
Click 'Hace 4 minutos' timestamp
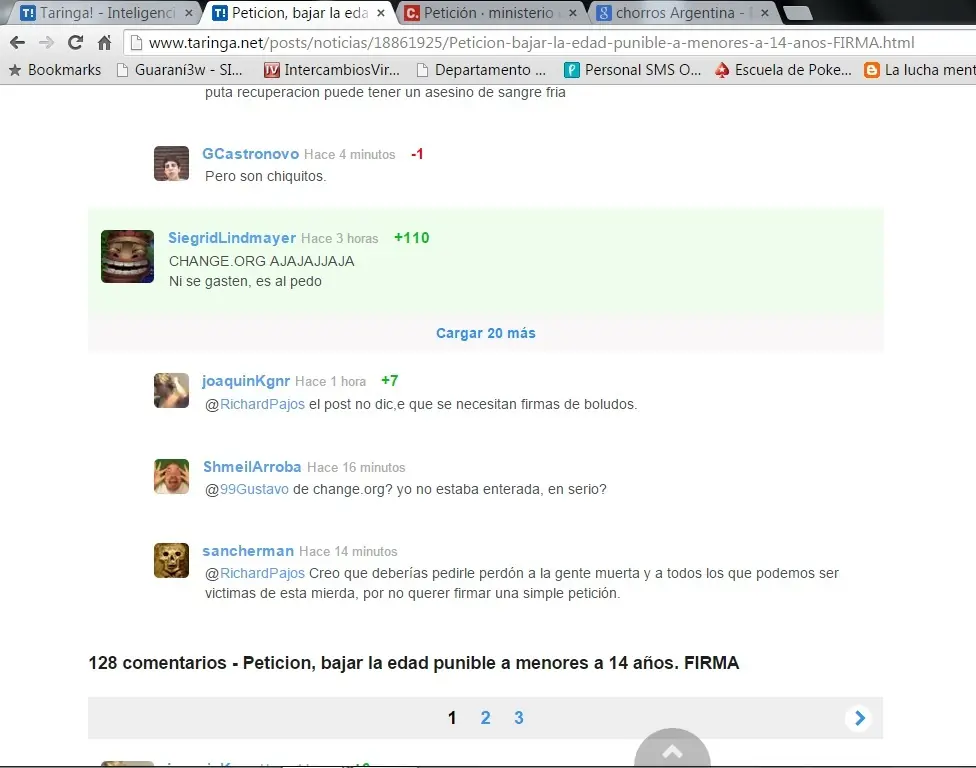coord(350,154)
